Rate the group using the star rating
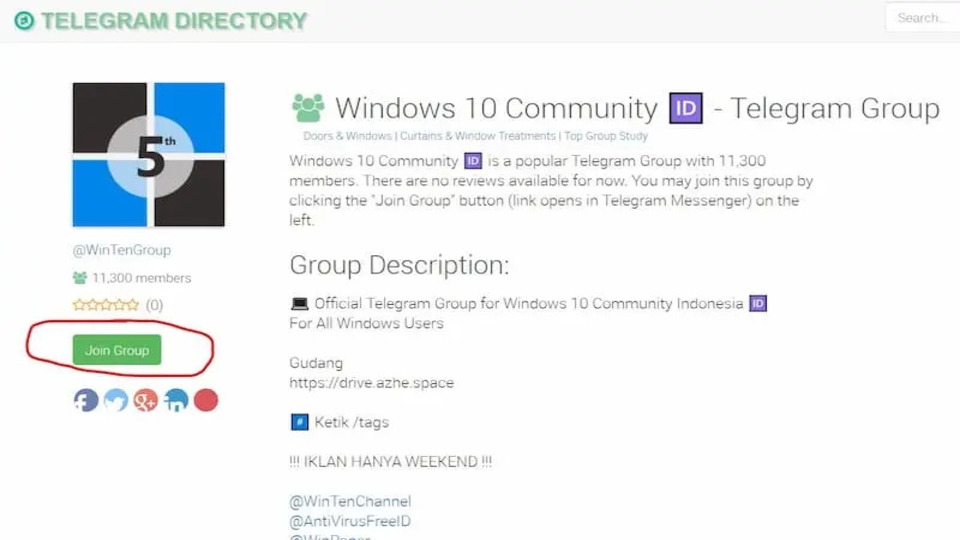This screenshot has height=540, width=960. [106, 304]
